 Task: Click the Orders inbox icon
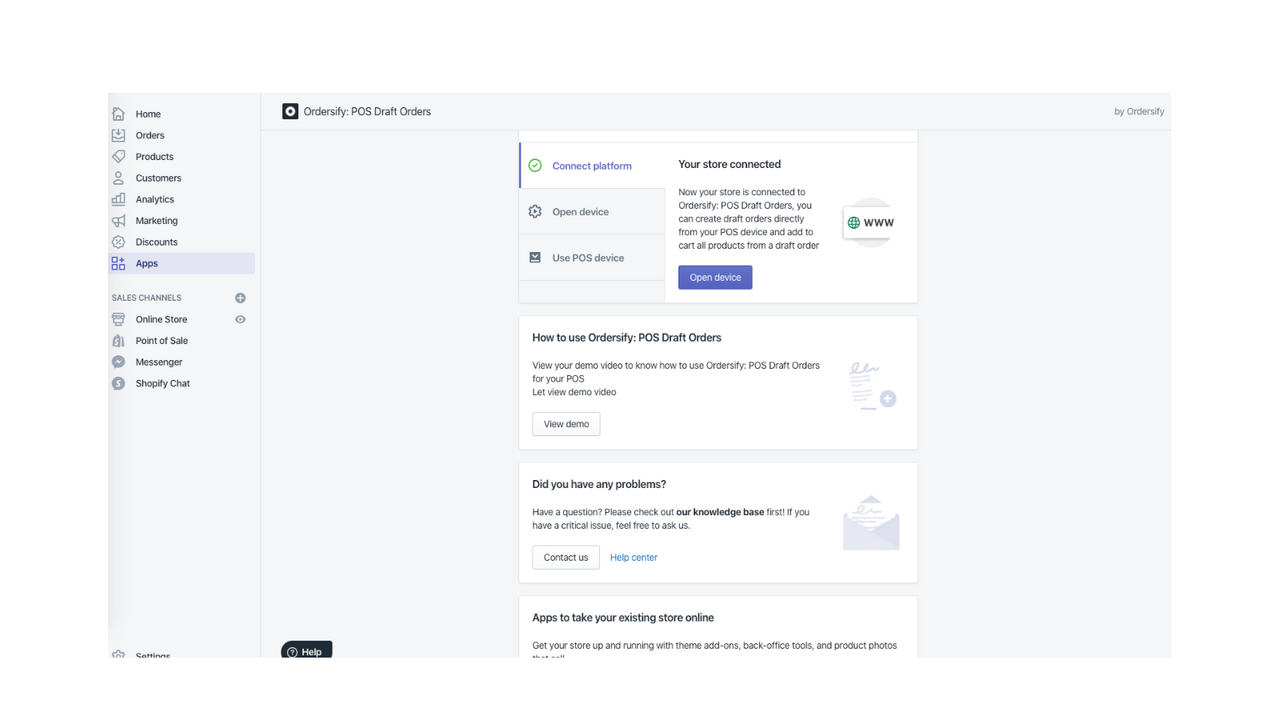tap(118, 135)
